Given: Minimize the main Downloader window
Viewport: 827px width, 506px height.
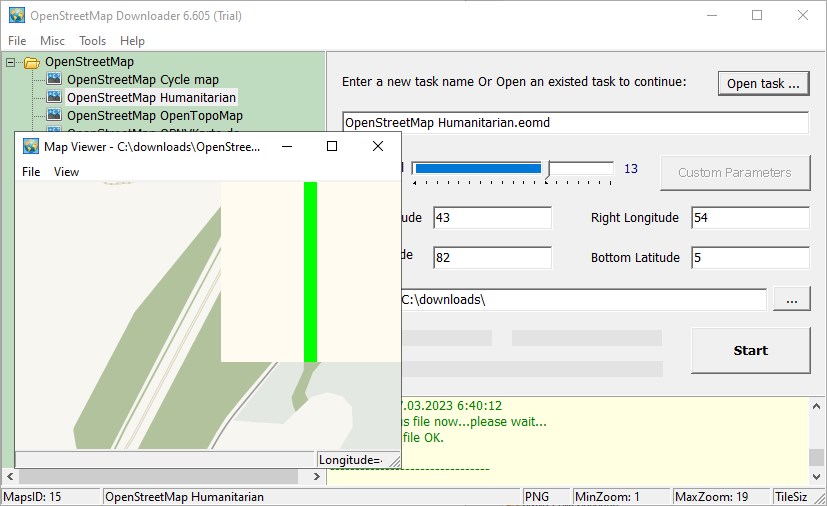Looking at the screenshot, I should coord(712,15).
